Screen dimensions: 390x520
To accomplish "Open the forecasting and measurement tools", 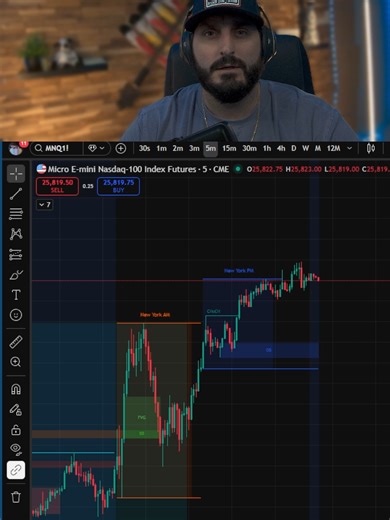I will click(16, 255).
